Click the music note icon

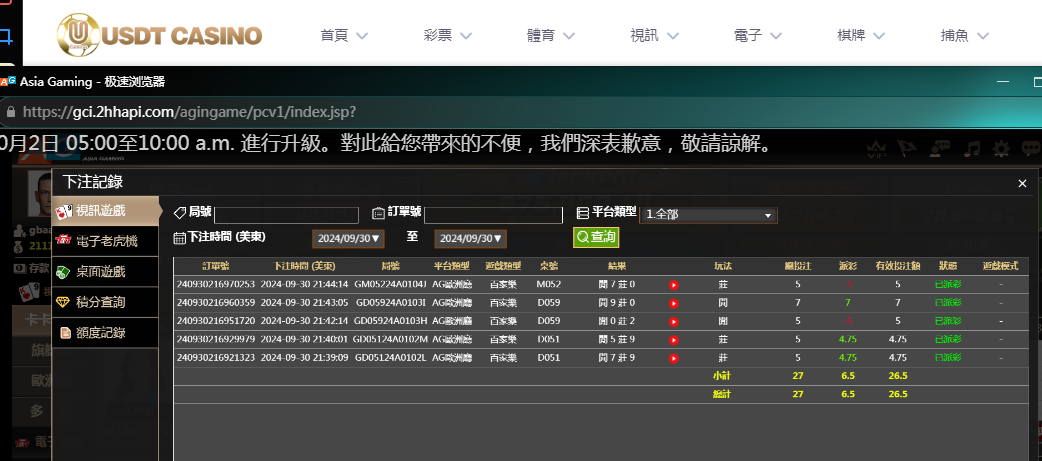pos(971,149)
